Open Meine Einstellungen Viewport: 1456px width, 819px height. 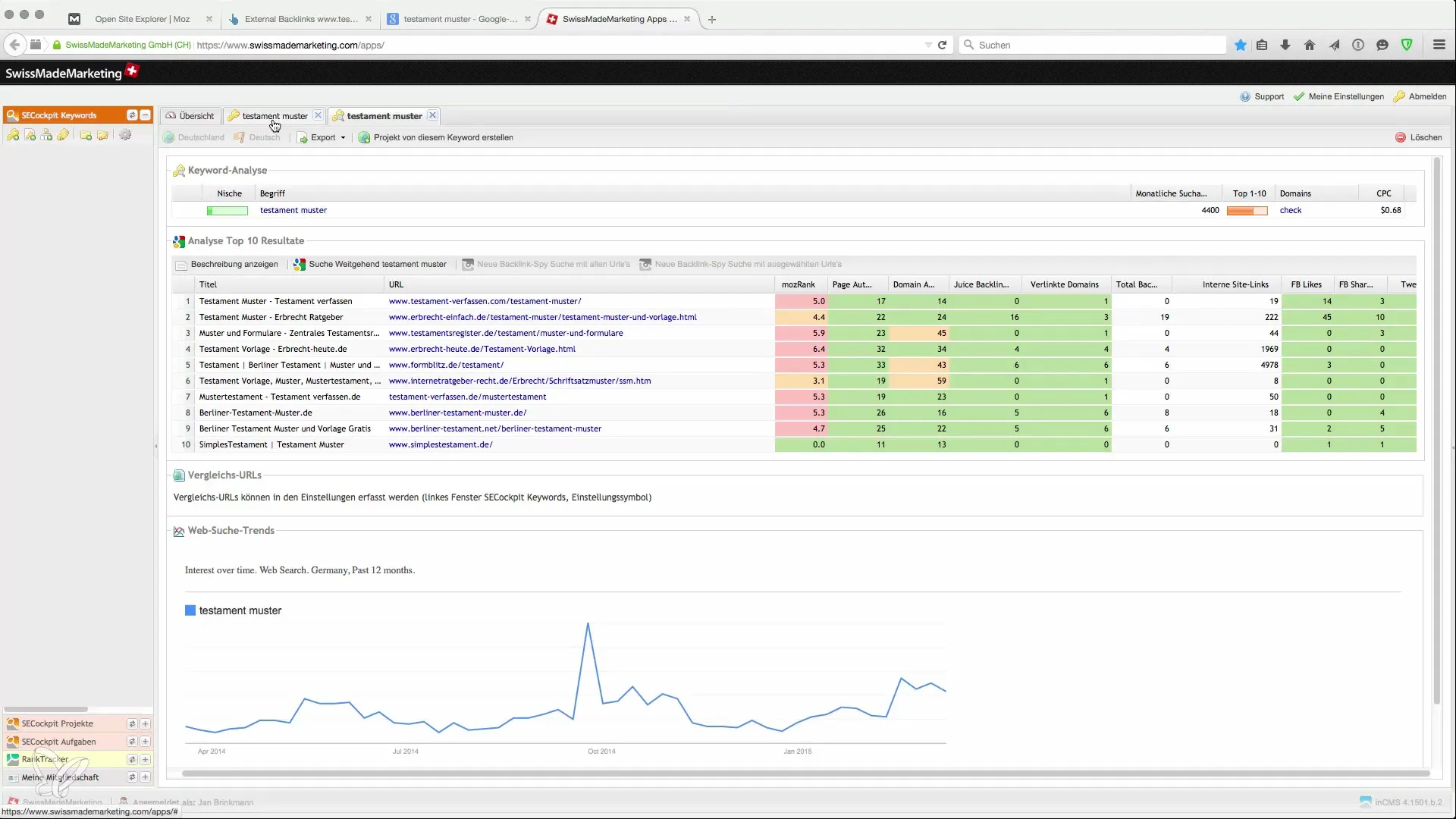(x=1338, y=96)
